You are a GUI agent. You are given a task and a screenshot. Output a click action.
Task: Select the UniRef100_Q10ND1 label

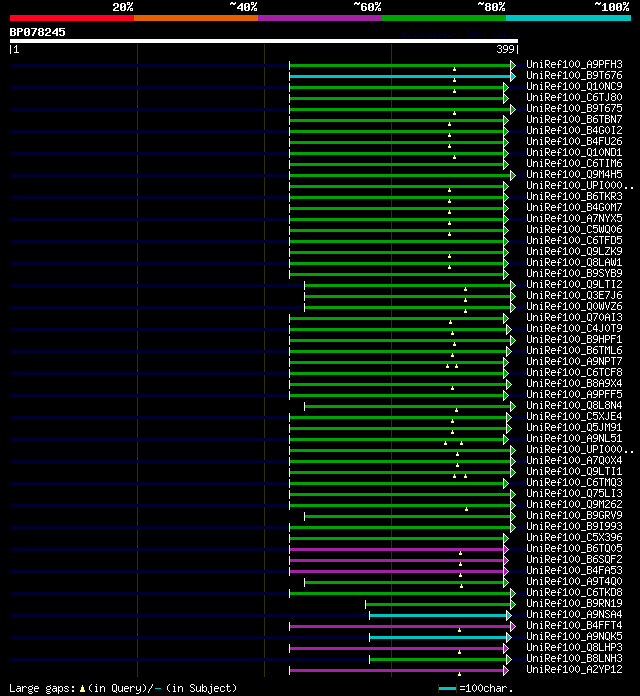pos(574,152)
